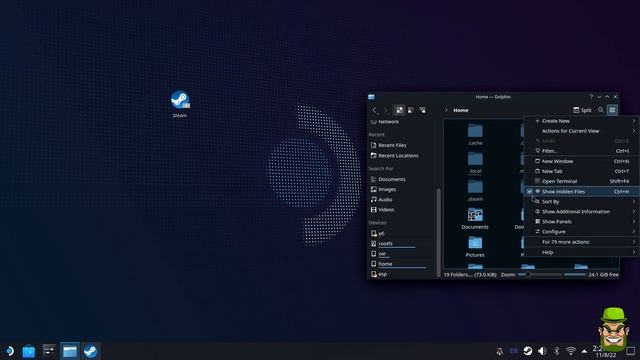Open the Dolphin window help question mark
This screenshot has height=360, width=640.
591,97
